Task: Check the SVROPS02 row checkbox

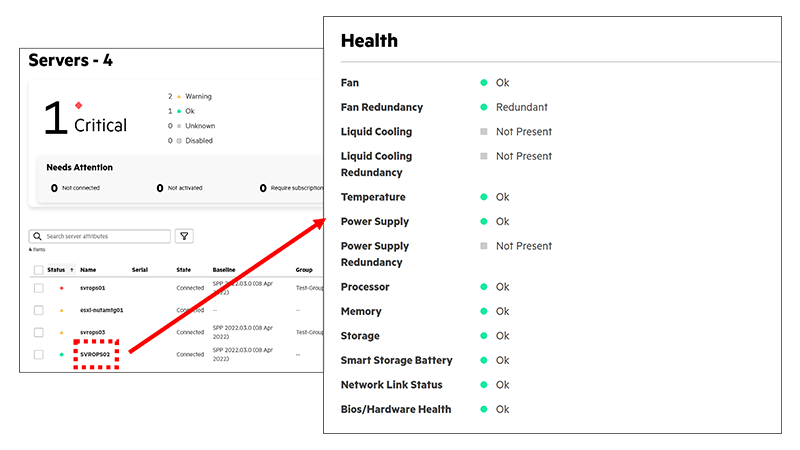Action: coord(39,355)
